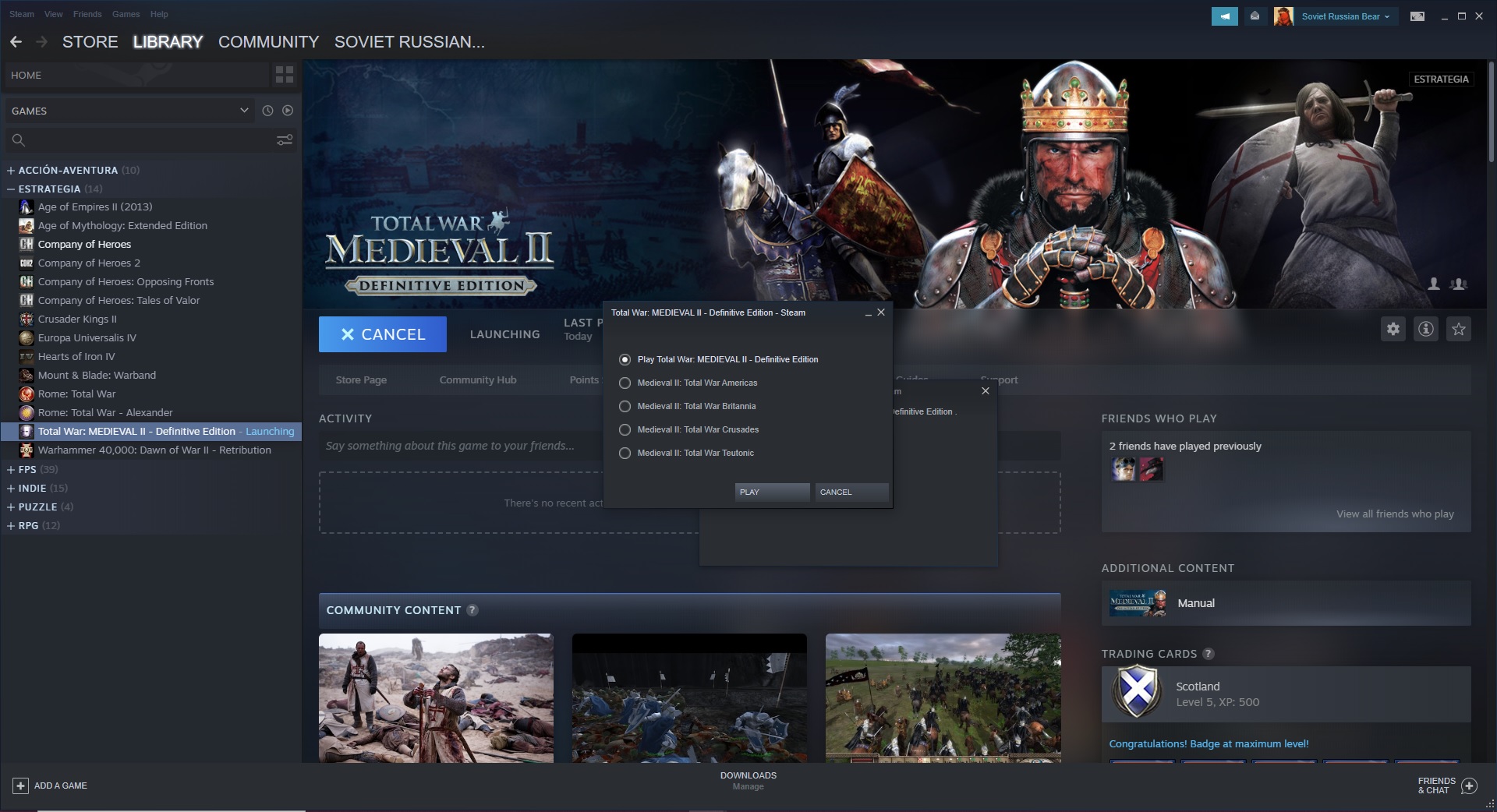The width and height of the screenshot is (1497, 812).
Task: Open the Community Hub link
Action: (478, 380)
